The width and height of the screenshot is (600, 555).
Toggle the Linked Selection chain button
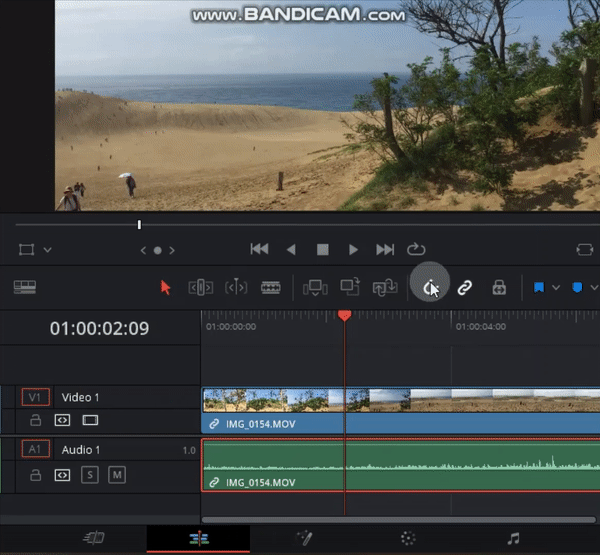tap(465, 287)
